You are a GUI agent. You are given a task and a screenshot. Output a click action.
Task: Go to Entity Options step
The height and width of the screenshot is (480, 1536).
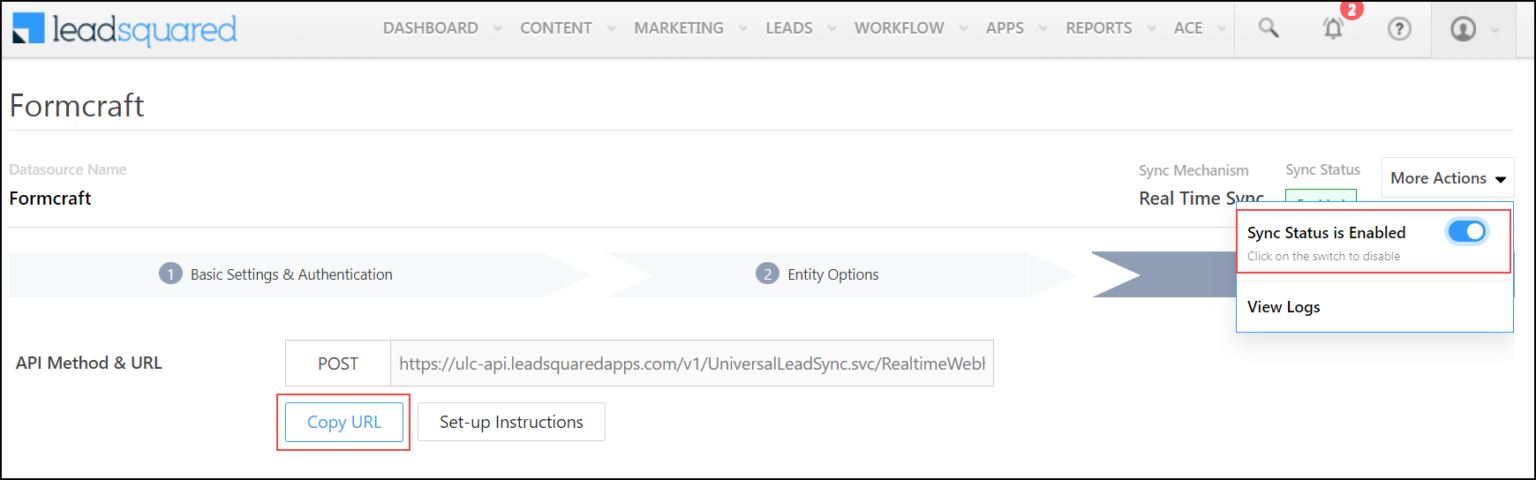tap(818, 274)
